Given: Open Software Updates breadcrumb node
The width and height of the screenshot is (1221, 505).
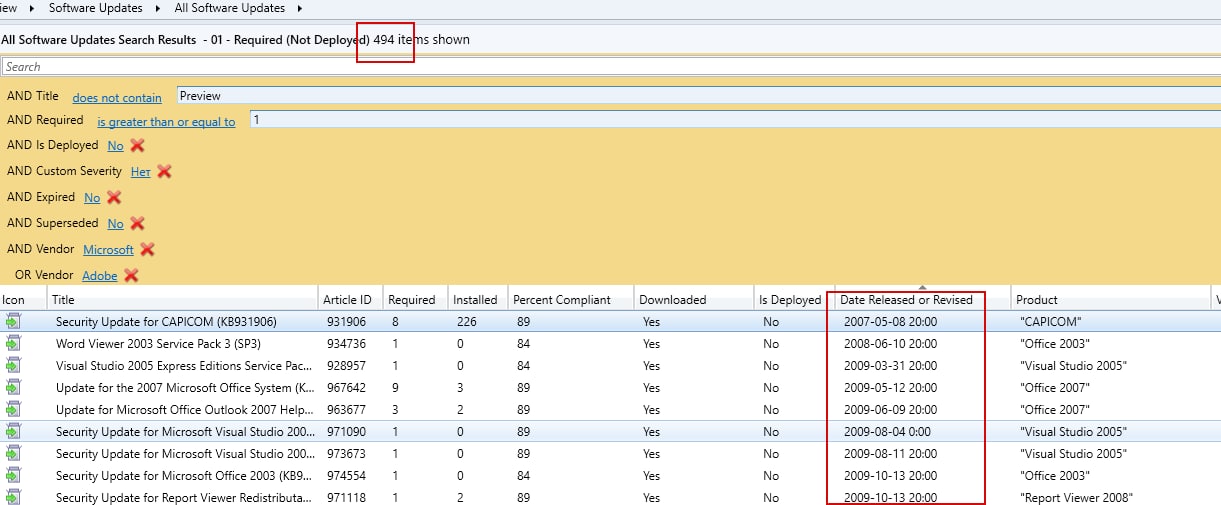Looking at the screenshot, I should coord(96,8).
